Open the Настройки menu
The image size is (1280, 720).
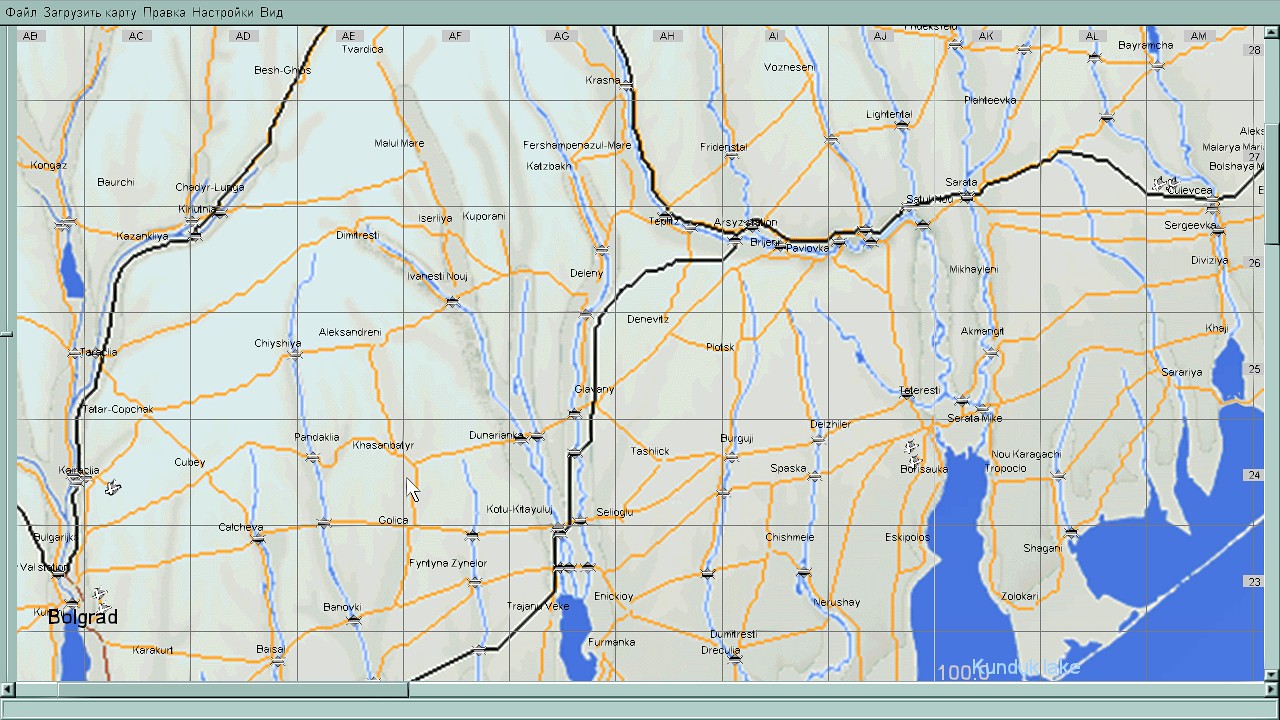223,12
